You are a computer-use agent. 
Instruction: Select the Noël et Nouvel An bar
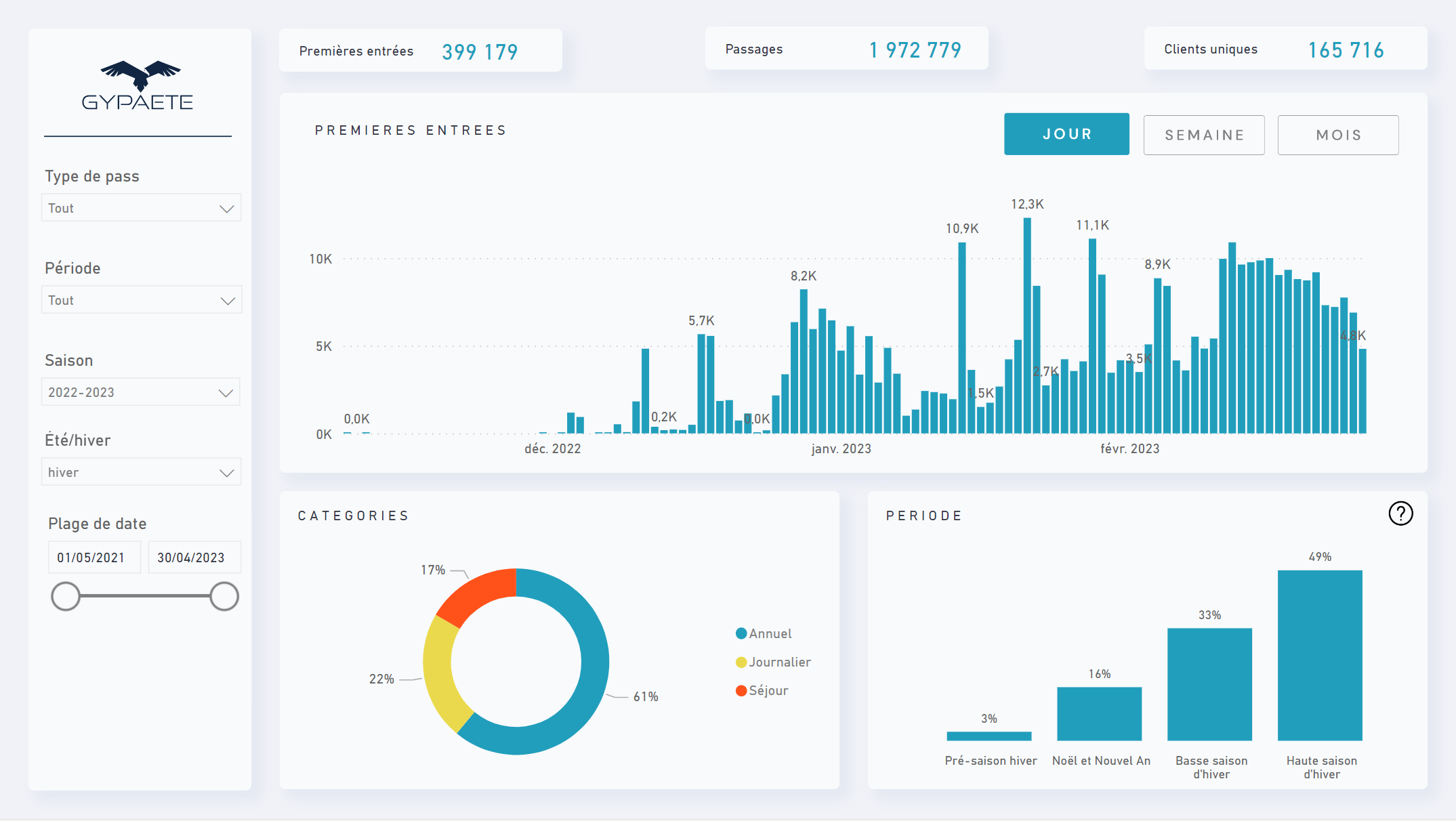[x=1099, y=713]
